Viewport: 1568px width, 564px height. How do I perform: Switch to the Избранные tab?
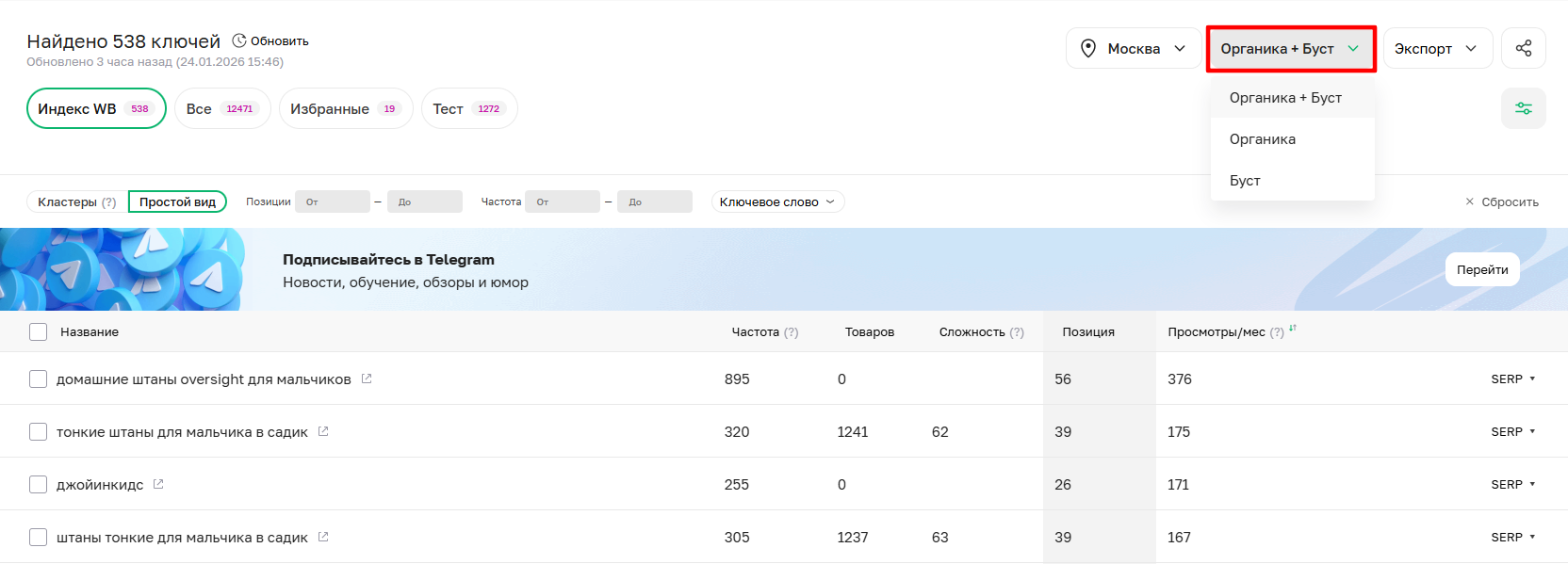coord(345,108)
